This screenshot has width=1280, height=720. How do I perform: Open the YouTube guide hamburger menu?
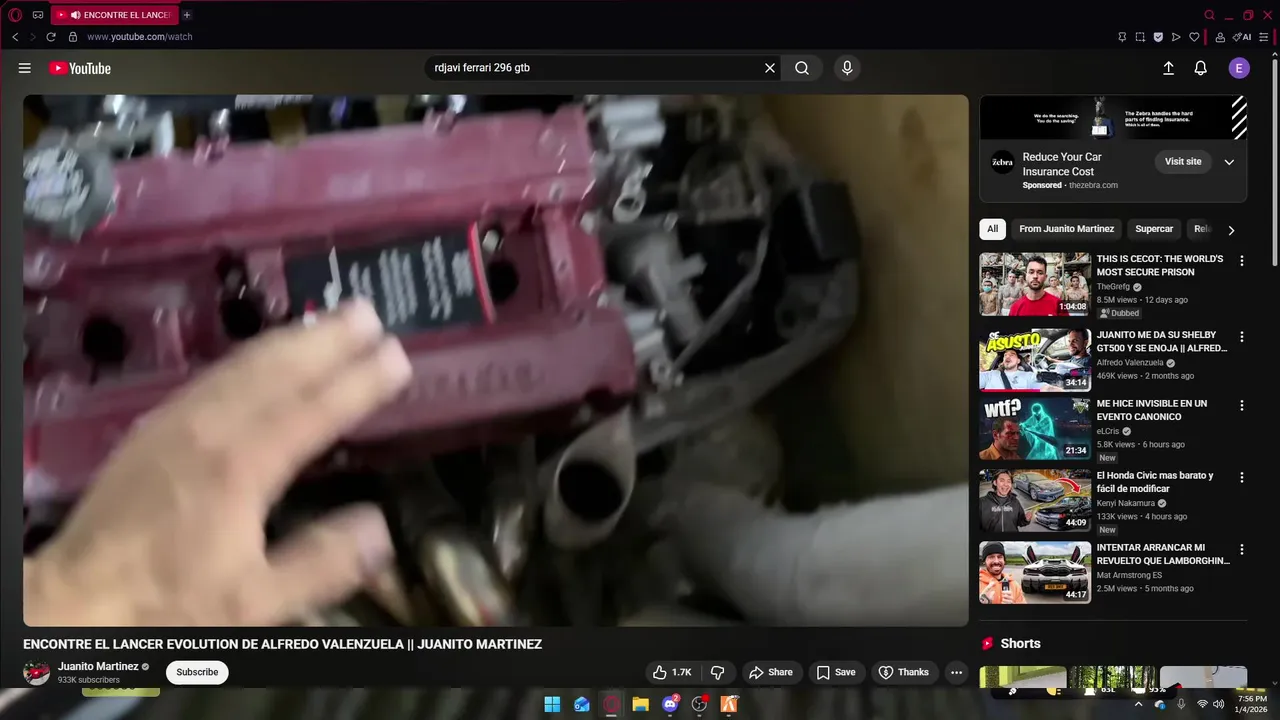click(x=24, y=68)
